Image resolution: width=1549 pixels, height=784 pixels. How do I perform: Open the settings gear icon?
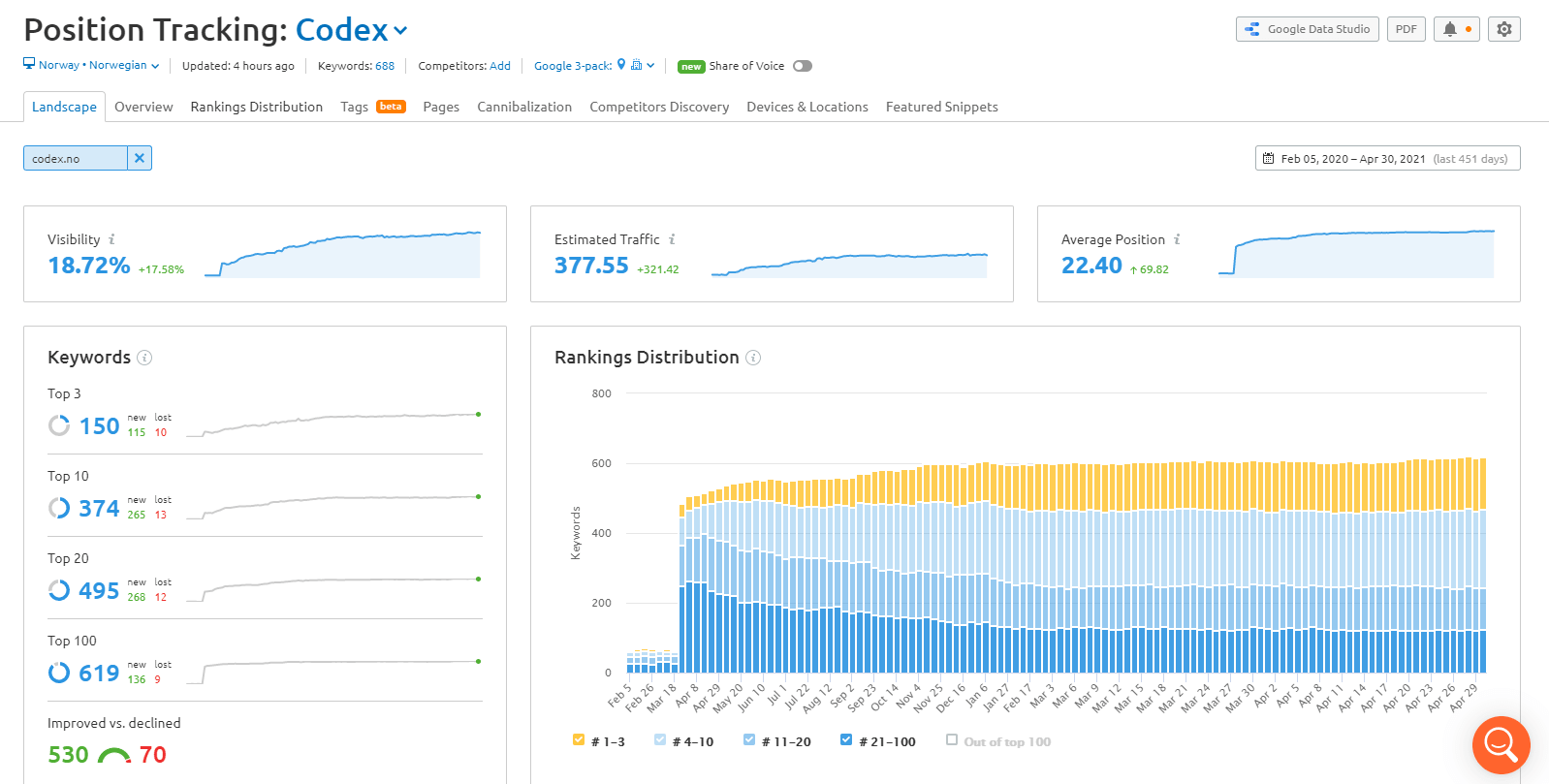pyautogui.click(x=1503, y=29)
